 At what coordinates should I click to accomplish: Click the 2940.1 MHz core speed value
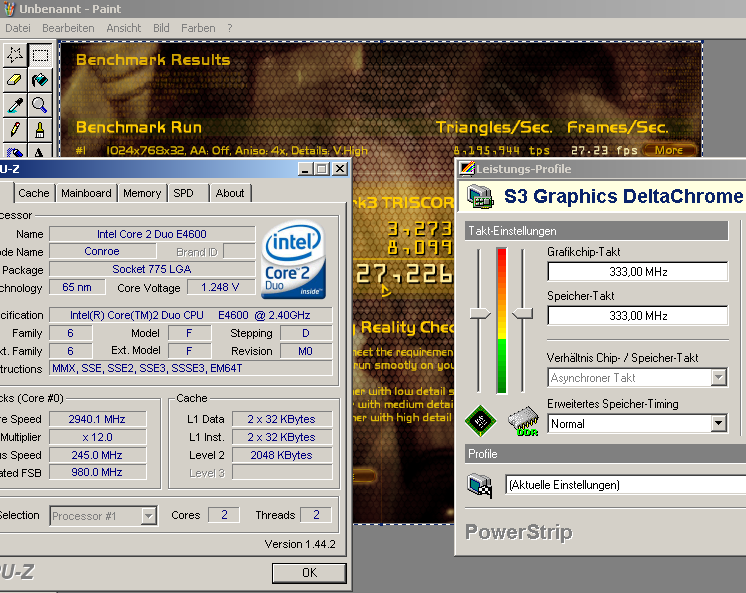coord(98,419)
